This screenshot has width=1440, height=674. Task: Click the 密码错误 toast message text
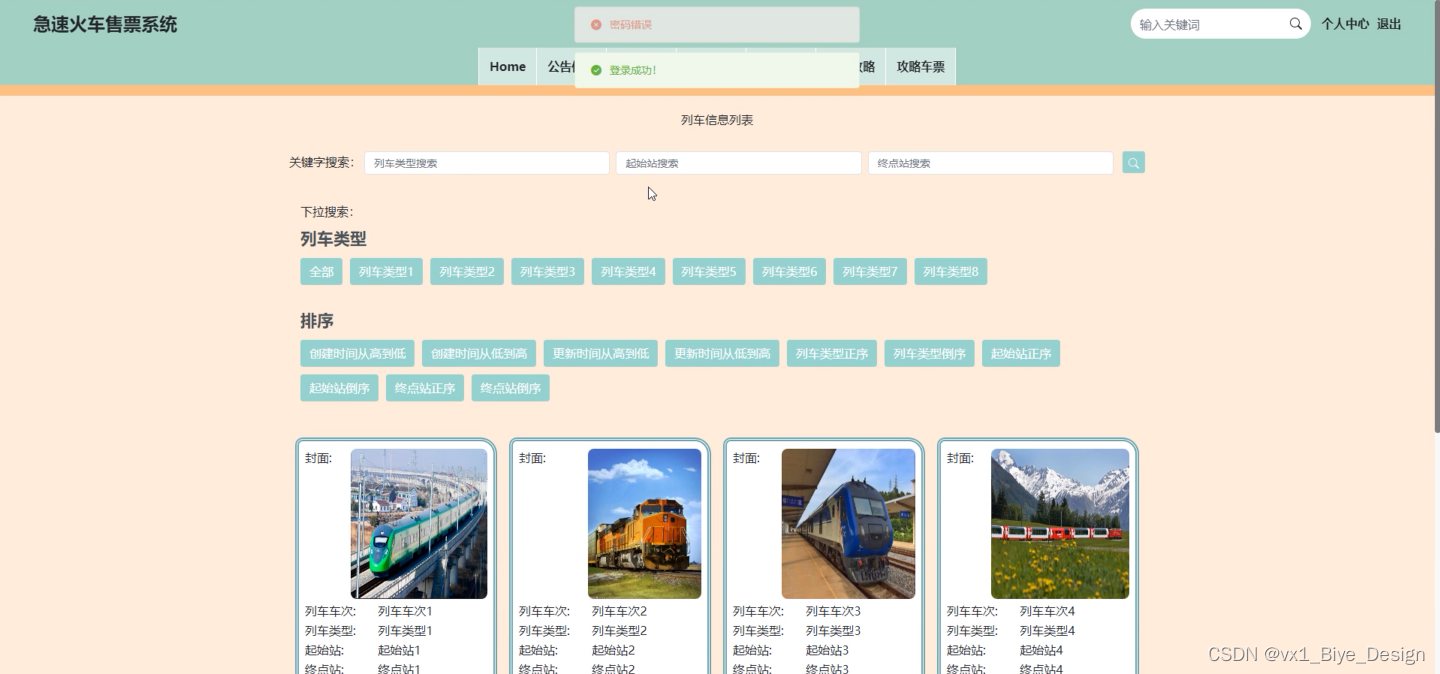tap(630, 25)
